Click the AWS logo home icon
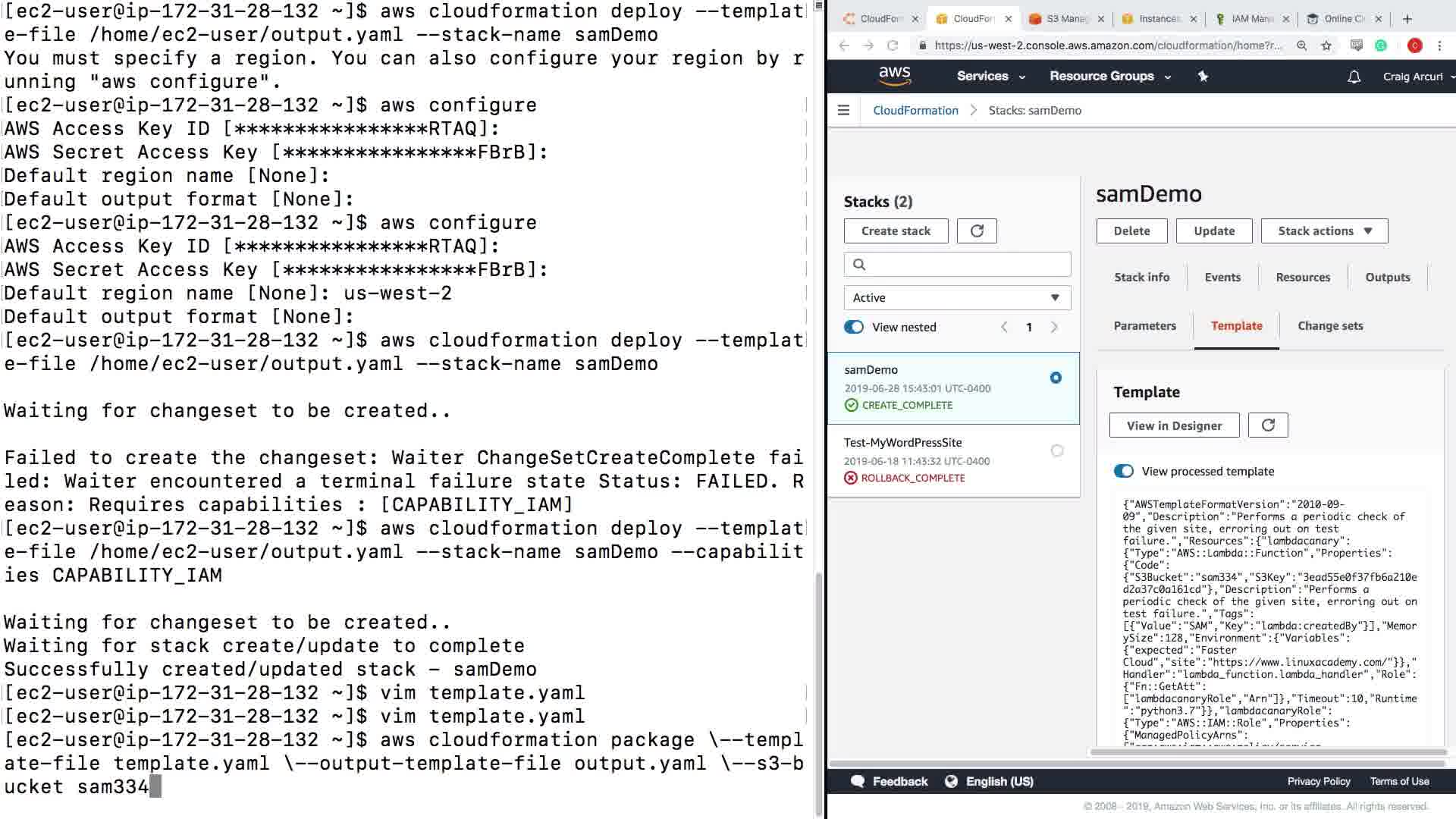1456x819 pixels. pos(895,76)
